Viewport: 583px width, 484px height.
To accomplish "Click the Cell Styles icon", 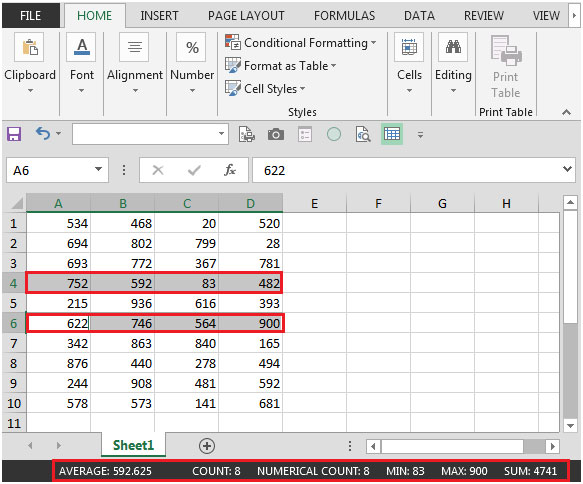I will [x=233, y=88].
